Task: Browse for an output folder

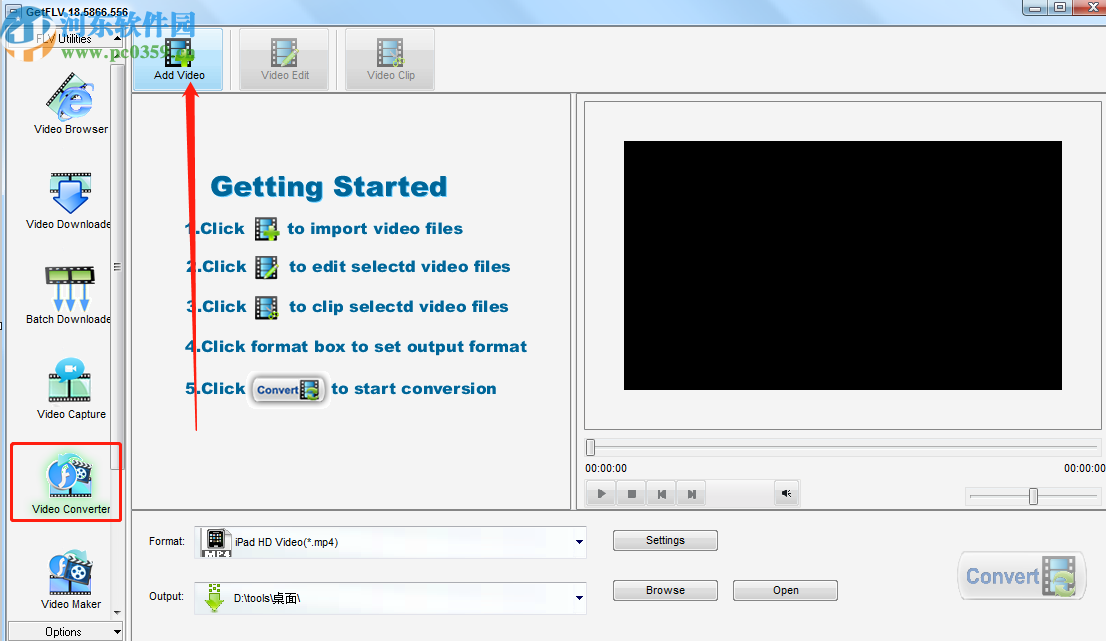Action: 665,590
